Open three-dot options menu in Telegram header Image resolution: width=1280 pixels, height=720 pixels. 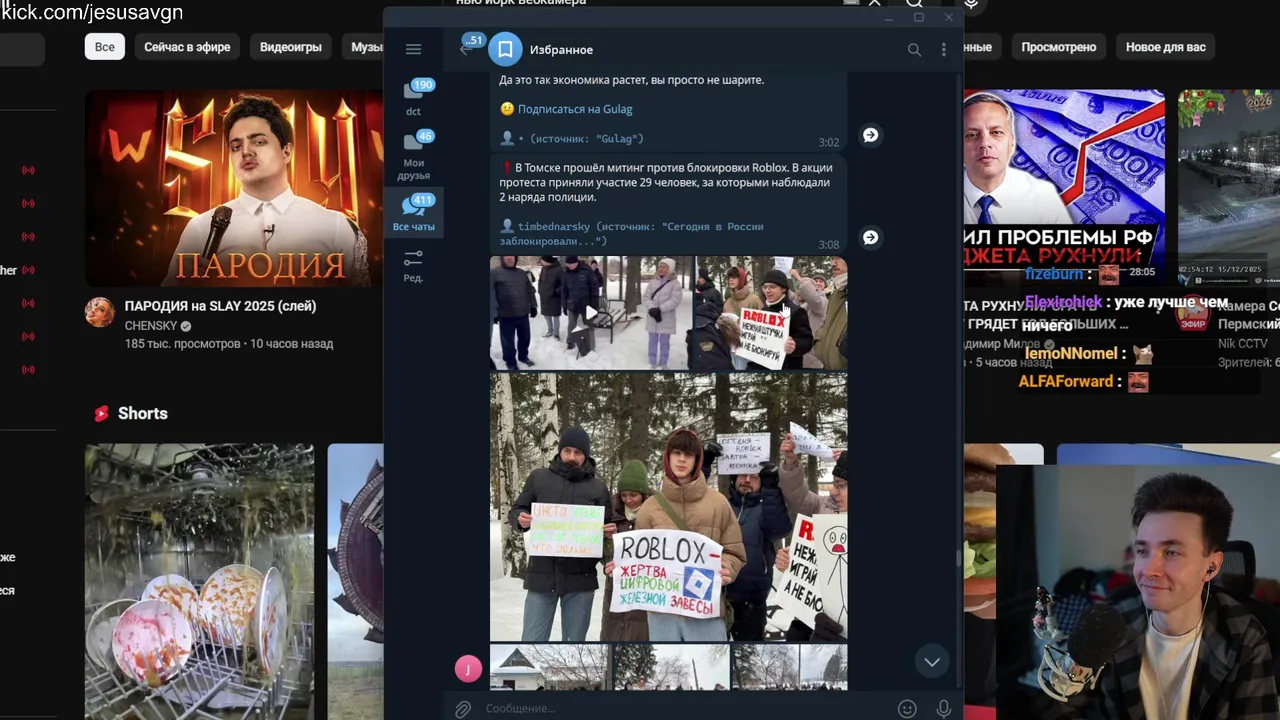[x=943, y=49]
